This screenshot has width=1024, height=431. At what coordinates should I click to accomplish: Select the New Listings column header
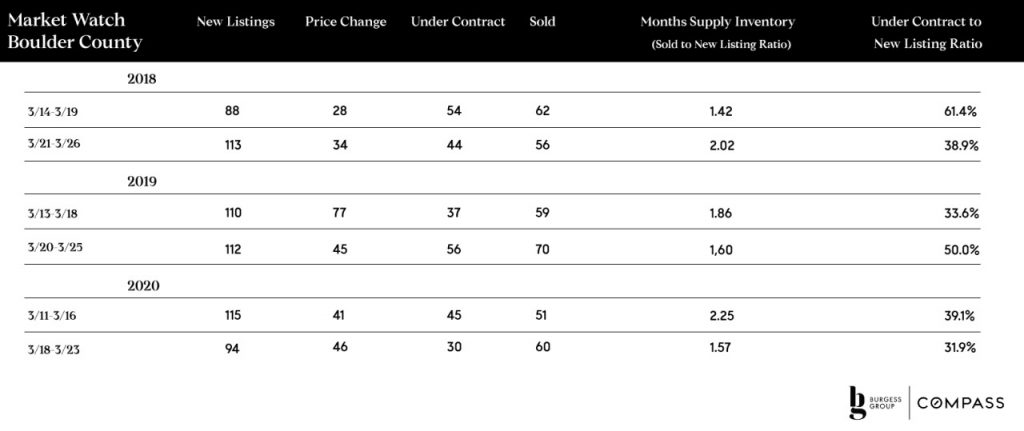(x=235, y=22)
